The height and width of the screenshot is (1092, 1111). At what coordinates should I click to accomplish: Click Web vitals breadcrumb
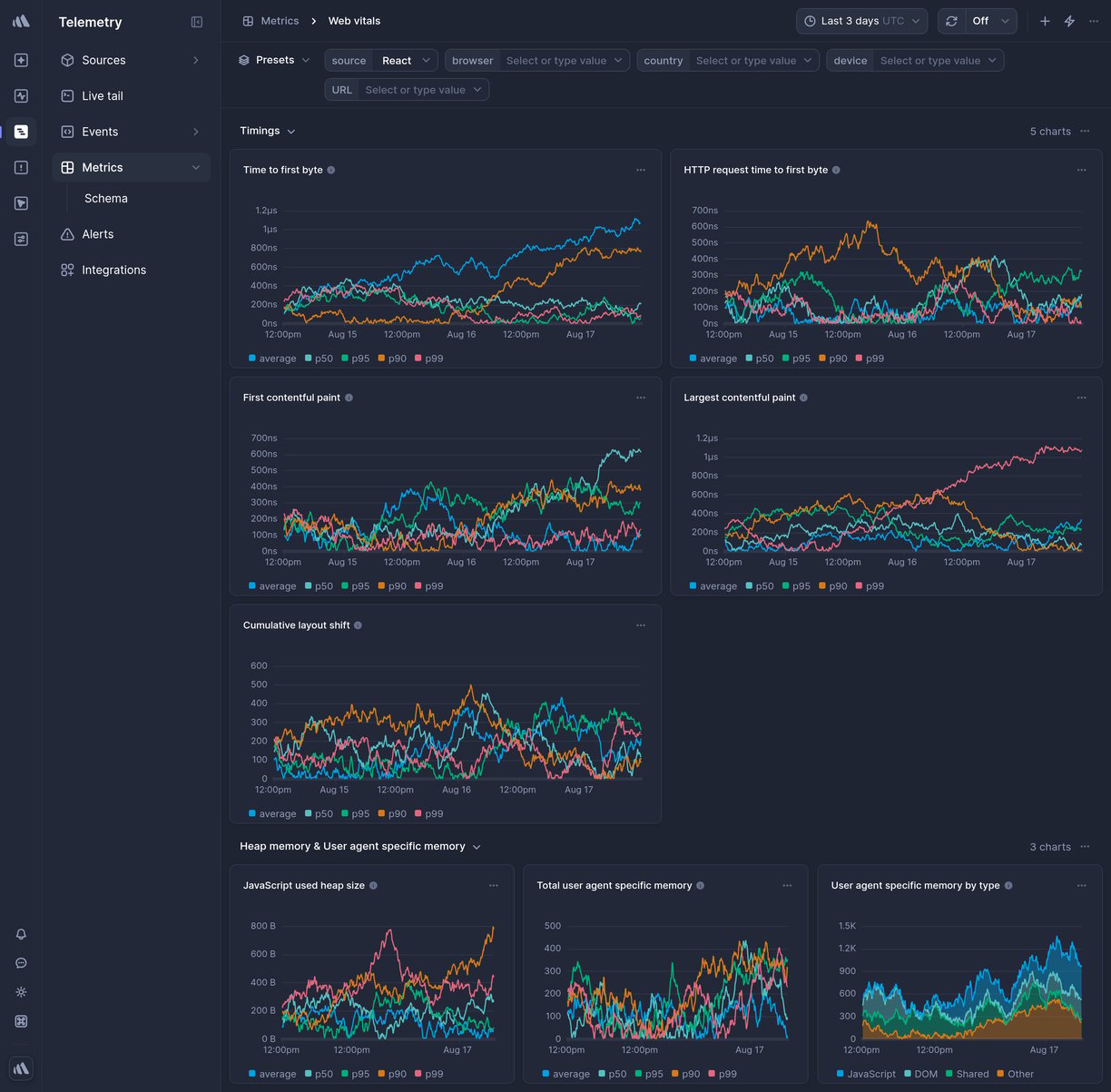click(x=354, y=21)
